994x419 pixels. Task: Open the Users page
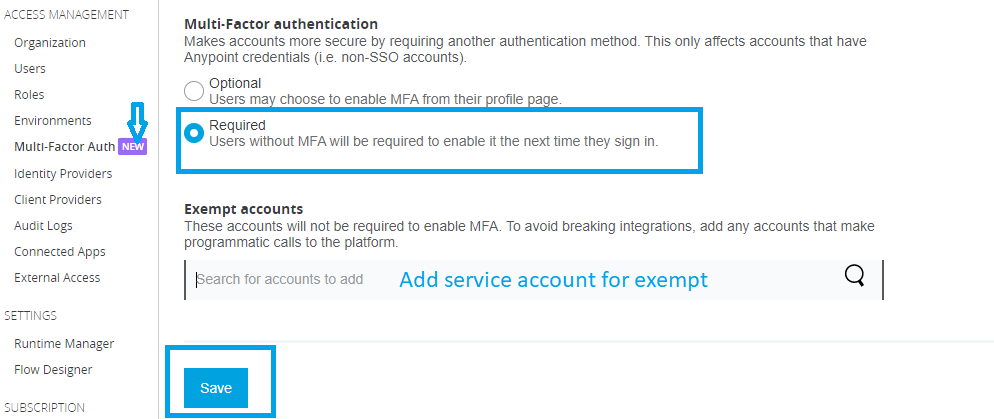pos(30,69)
